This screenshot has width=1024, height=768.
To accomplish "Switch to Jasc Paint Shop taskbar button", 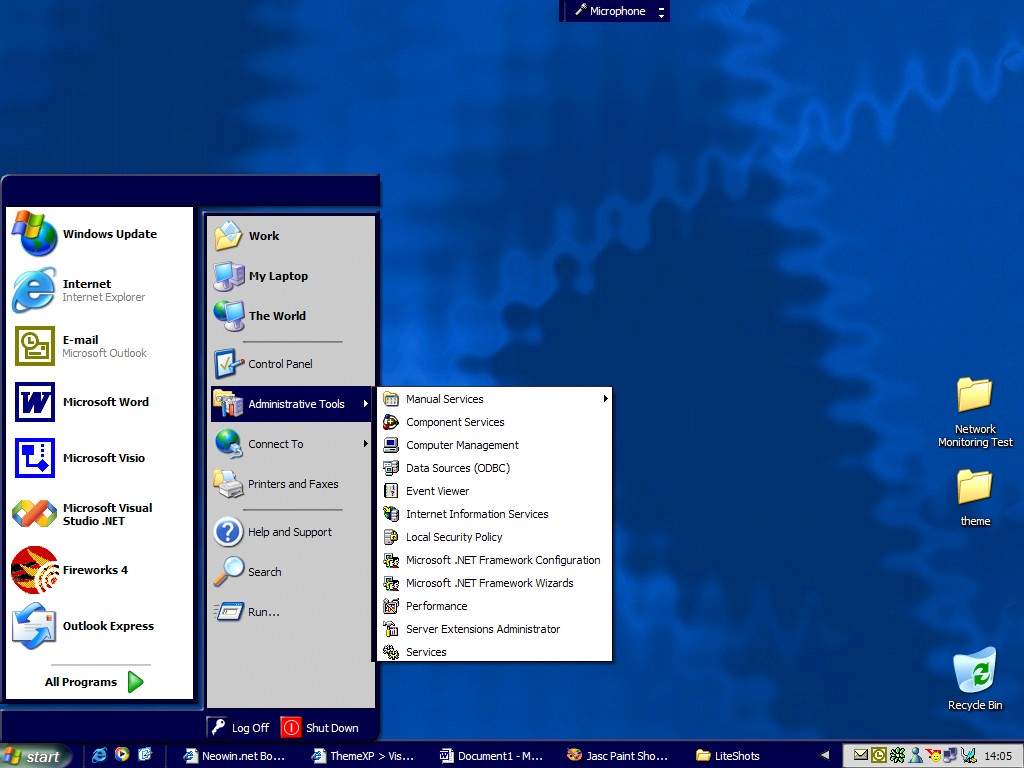I will (x=619, y=756).
